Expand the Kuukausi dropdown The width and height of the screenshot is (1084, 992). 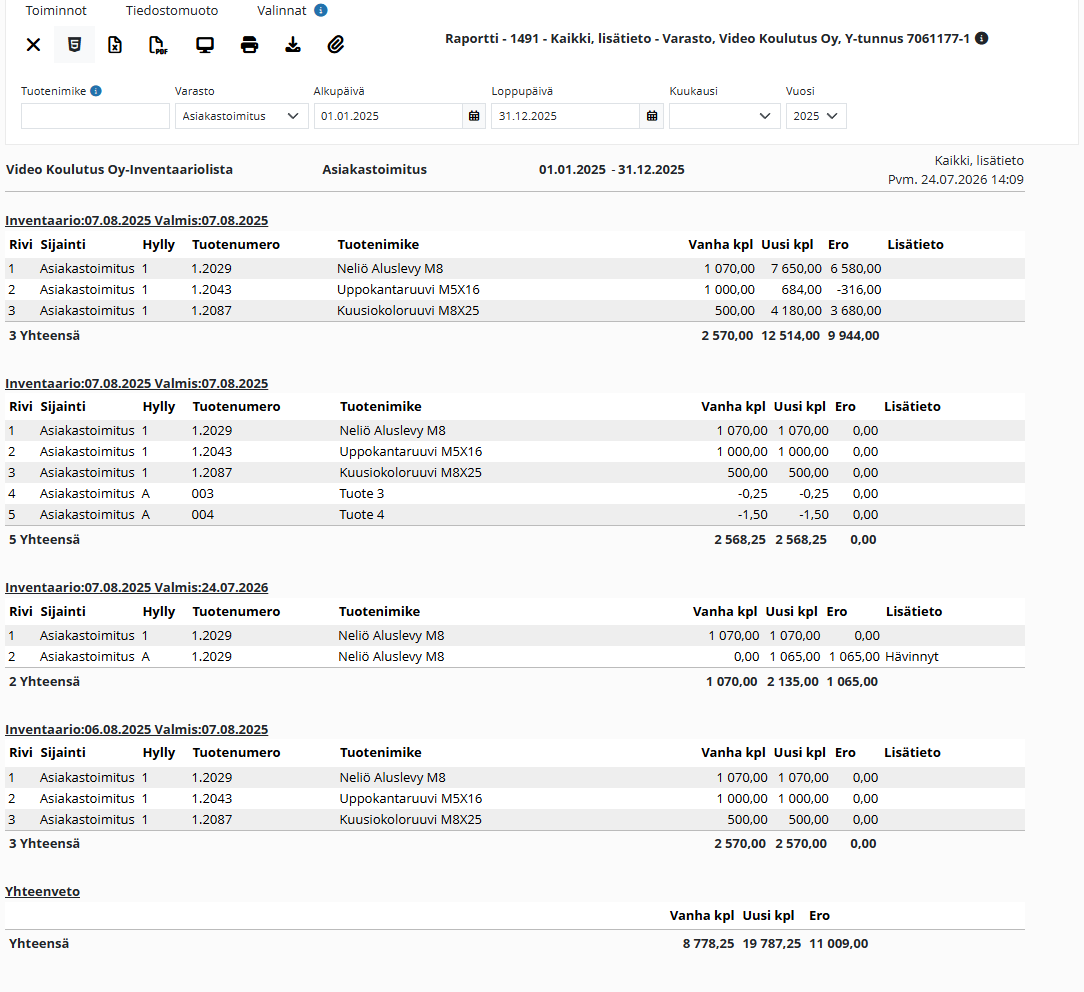(x=725, y=116)
